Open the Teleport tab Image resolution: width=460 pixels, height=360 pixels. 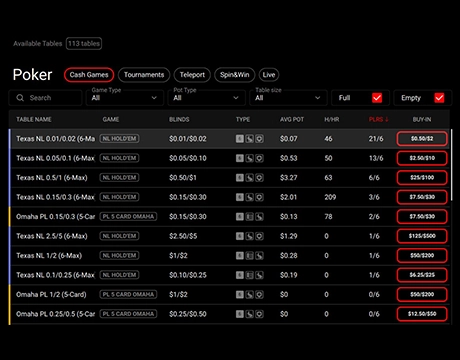(192, 75)
